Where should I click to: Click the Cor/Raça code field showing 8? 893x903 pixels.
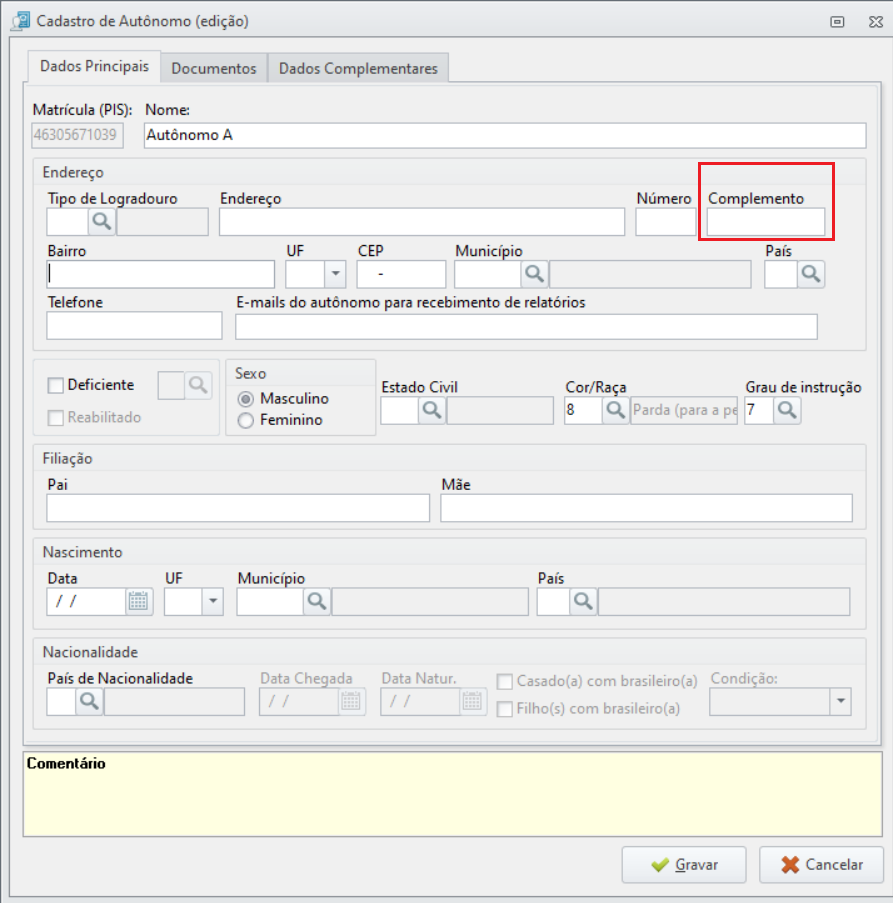(x=583, y=411)
